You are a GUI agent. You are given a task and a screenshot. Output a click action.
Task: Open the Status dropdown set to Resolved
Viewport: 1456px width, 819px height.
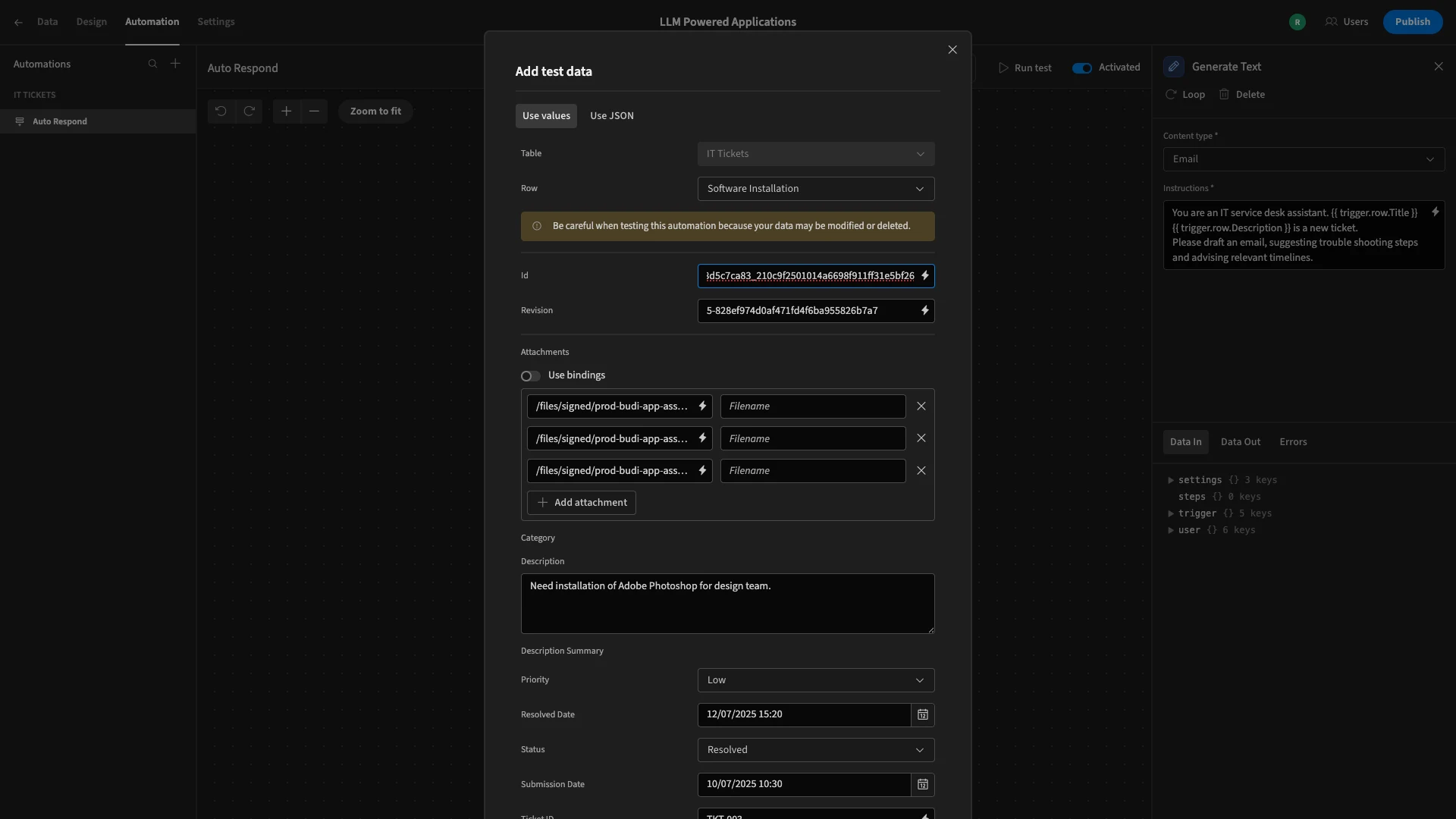pyautogui.click(x=816, y=750)
